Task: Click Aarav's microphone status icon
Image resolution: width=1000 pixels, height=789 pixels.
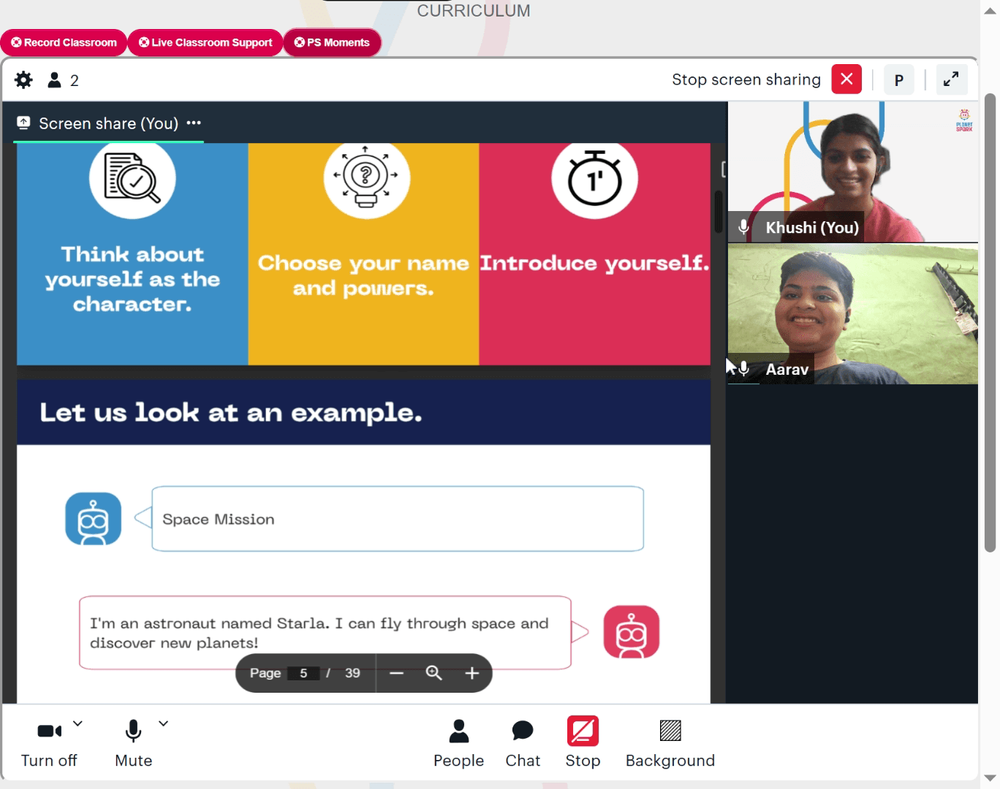Action: [x=744, y=369]
